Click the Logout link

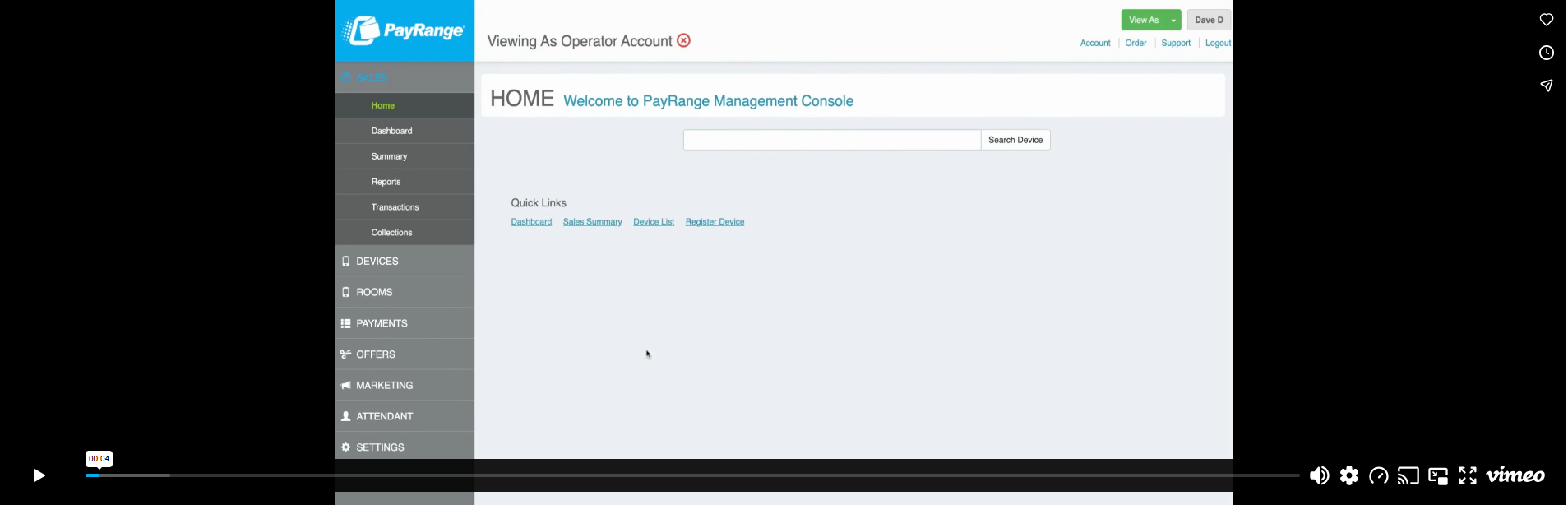pyautogui.click(x=1218, y=43)
